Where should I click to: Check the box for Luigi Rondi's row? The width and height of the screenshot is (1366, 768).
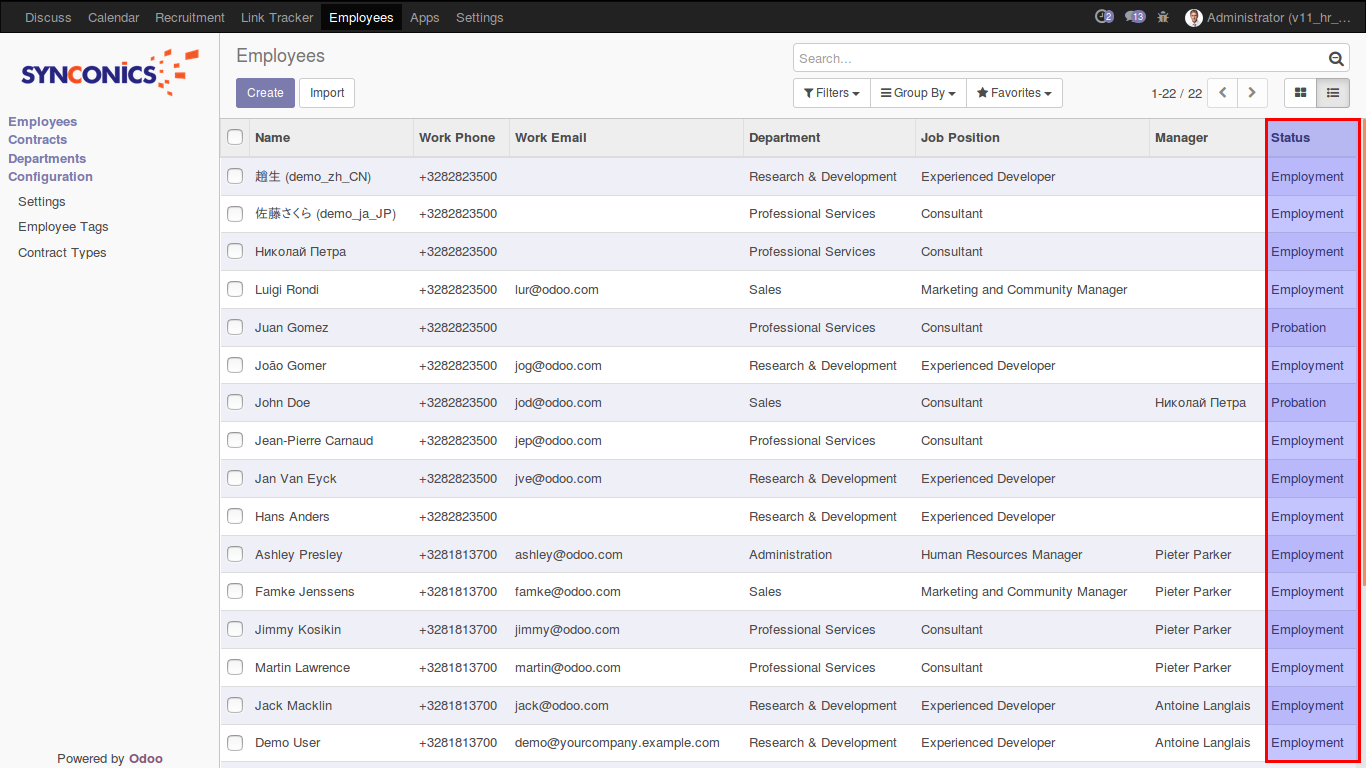[235, 290]
